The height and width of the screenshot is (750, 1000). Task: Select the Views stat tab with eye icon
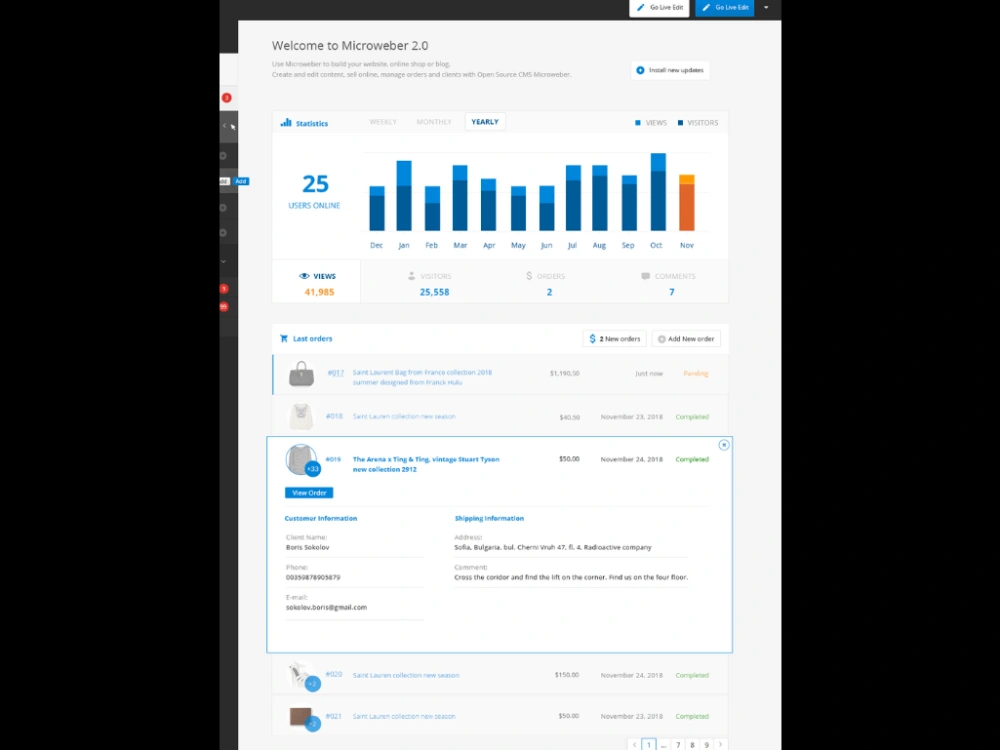(317, 283)
